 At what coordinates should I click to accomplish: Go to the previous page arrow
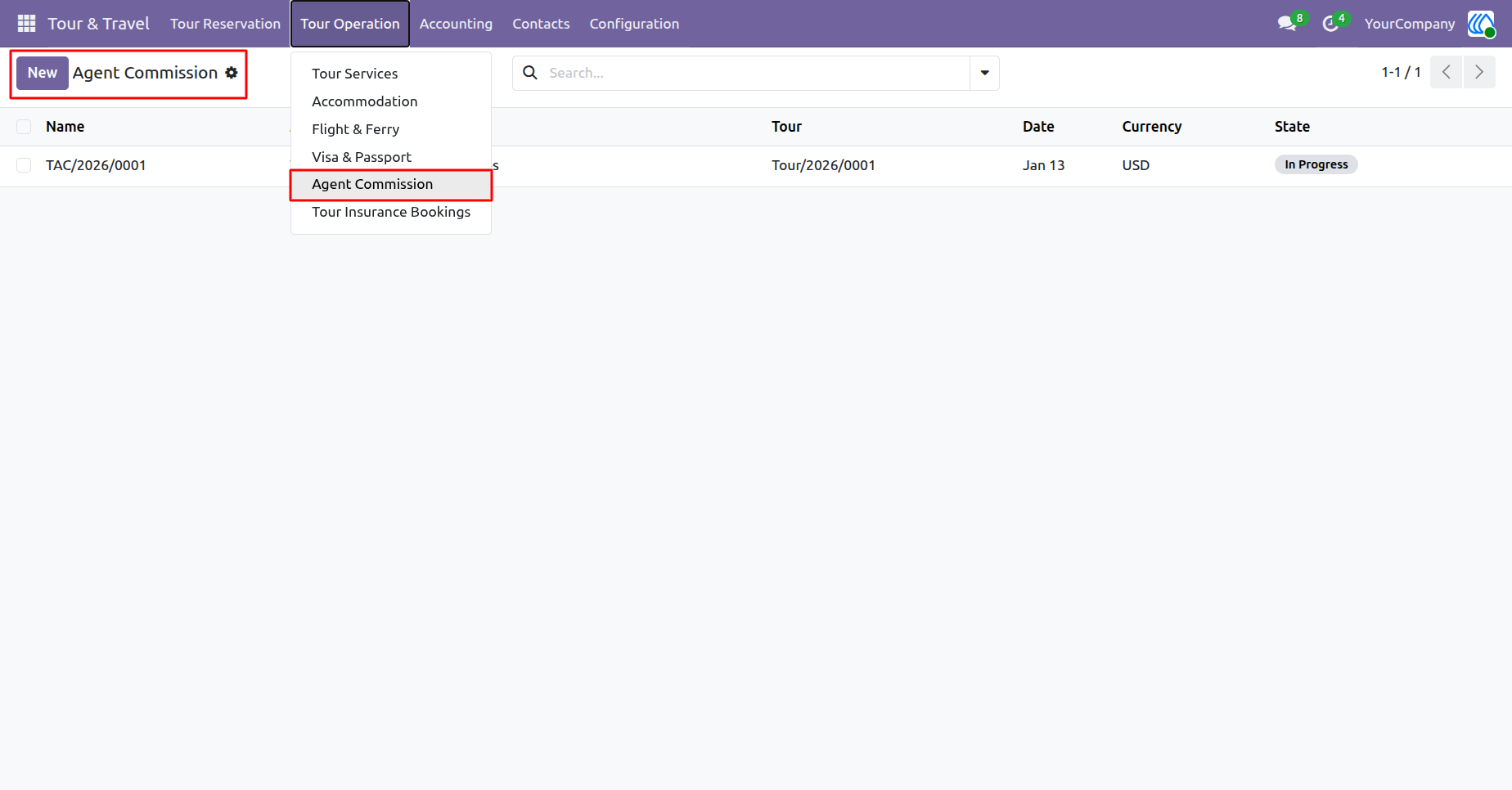[x=1447, y=72]
